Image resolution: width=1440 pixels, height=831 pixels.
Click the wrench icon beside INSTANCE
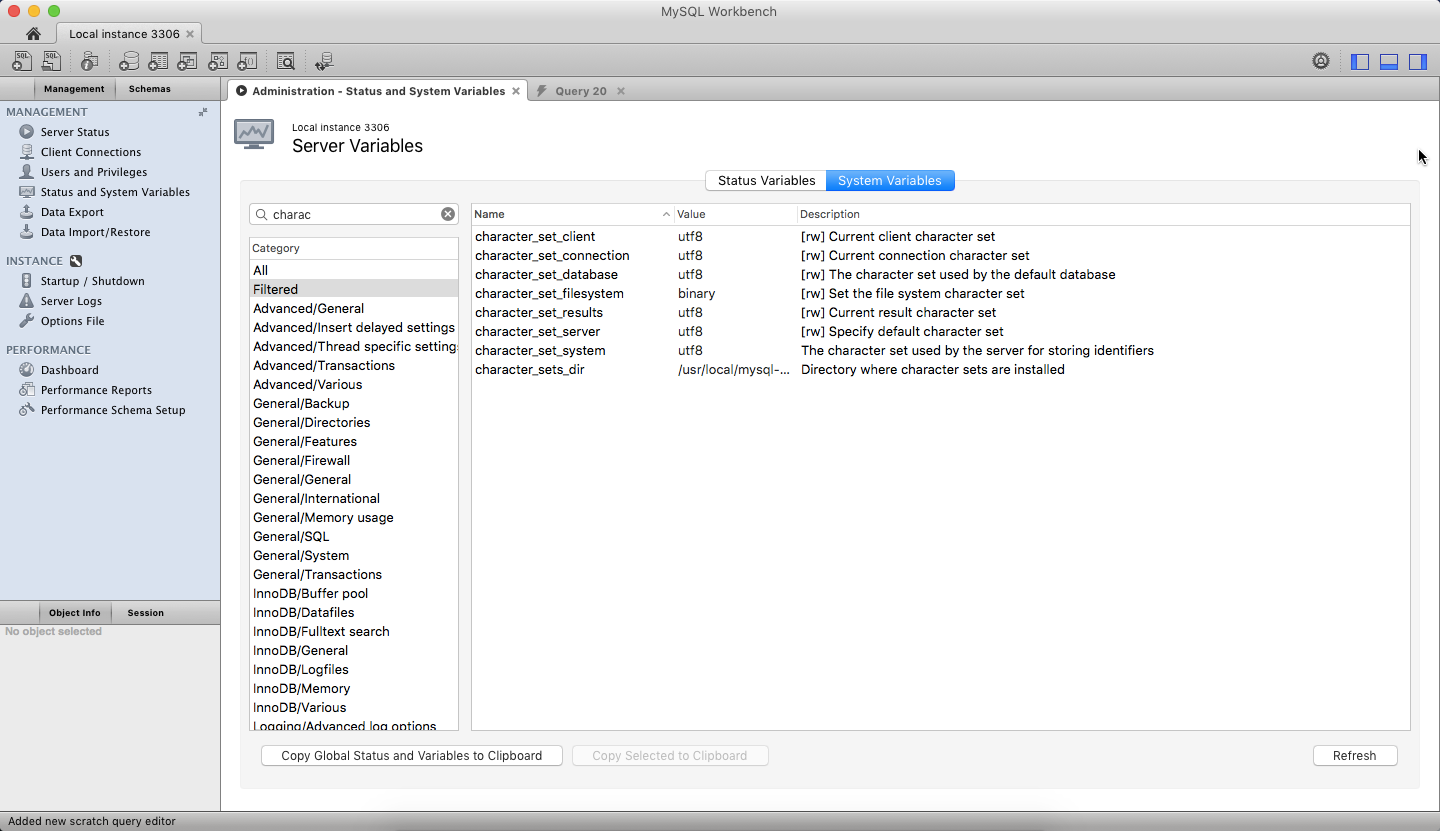[x=76, y=261]
